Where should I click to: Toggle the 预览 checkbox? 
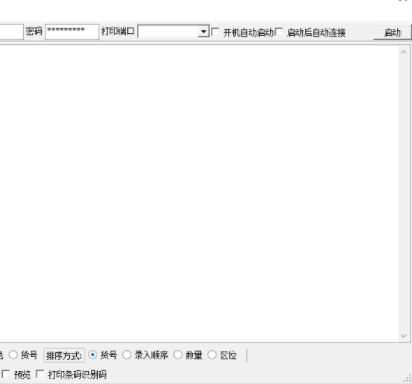click(6, 374)
